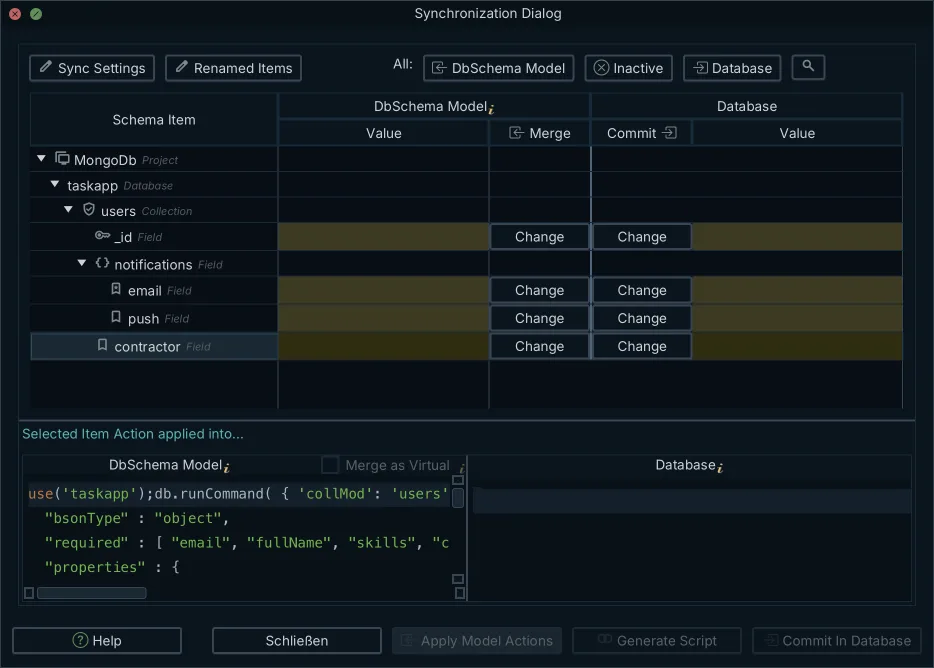Click Merge Change for _id field
Viewport: 934px width, 668px height.
[539, 237]
